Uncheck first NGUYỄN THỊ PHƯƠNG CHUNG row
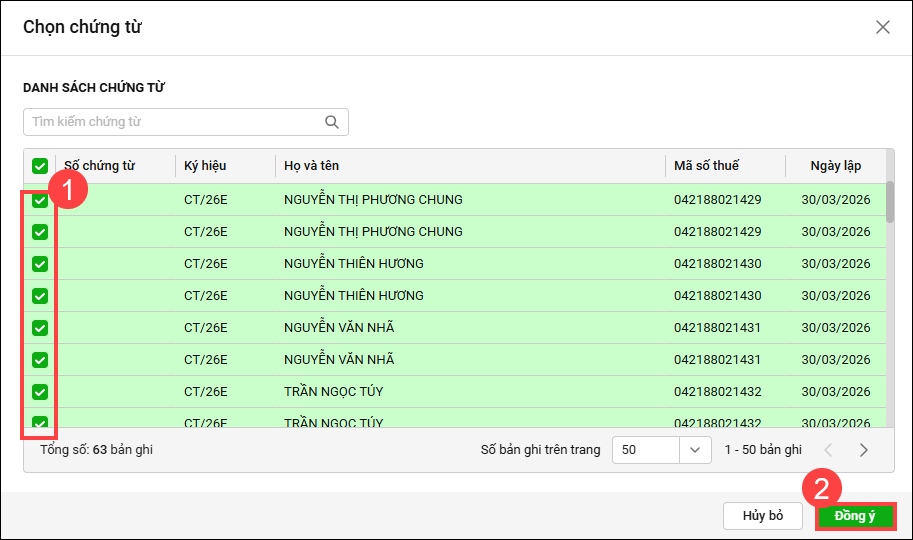This screenshot has width=913, height=540. tap(40, 200)
